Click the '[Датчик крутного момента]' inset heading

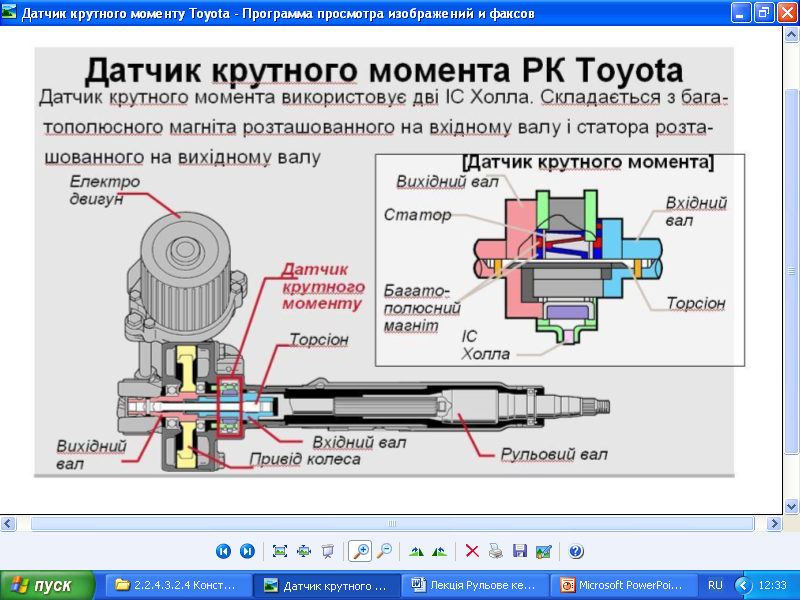tap(588, 162)
